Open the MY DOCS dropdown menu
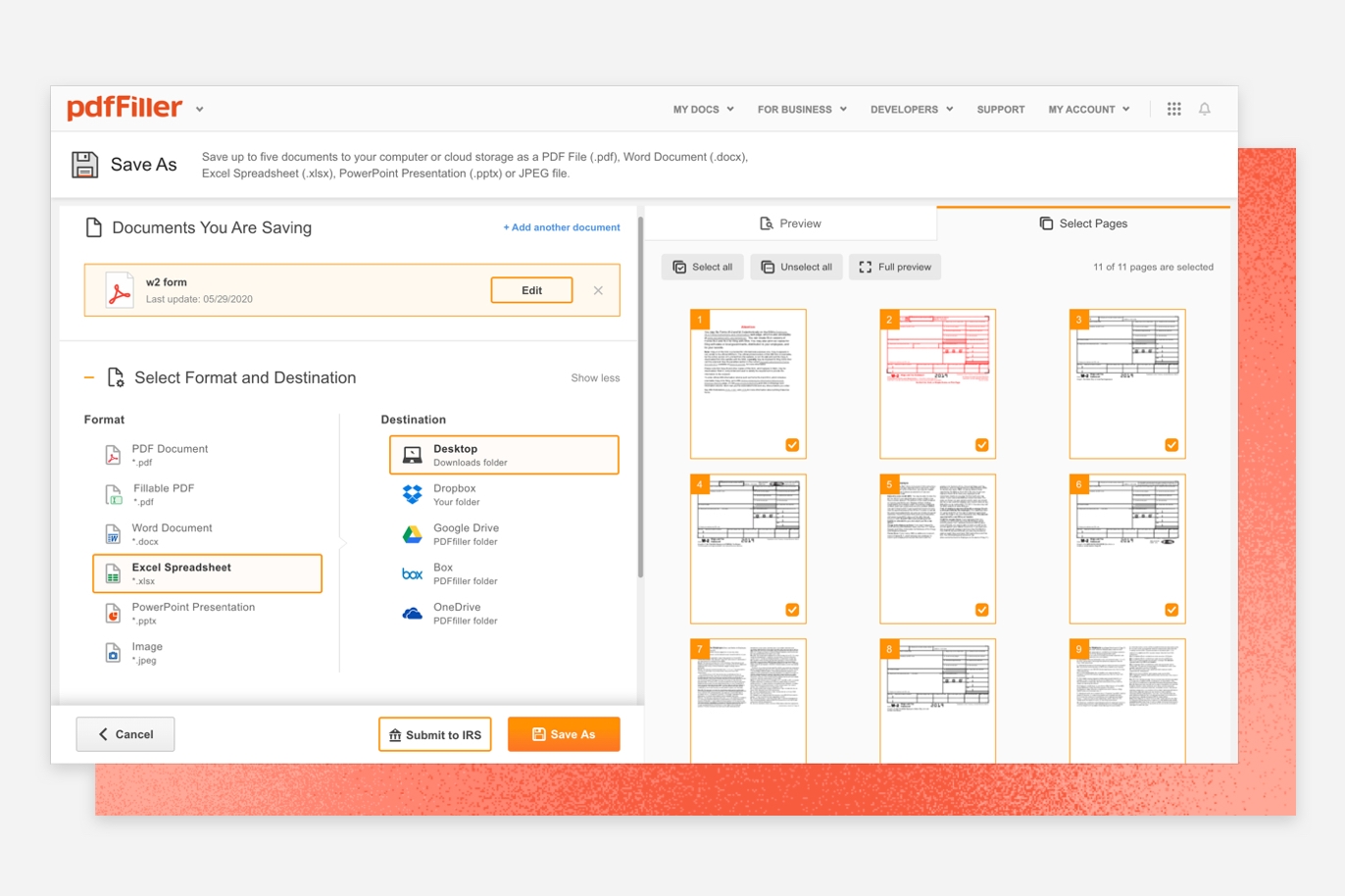1345x896 pixels. click(x=703, y=110)
